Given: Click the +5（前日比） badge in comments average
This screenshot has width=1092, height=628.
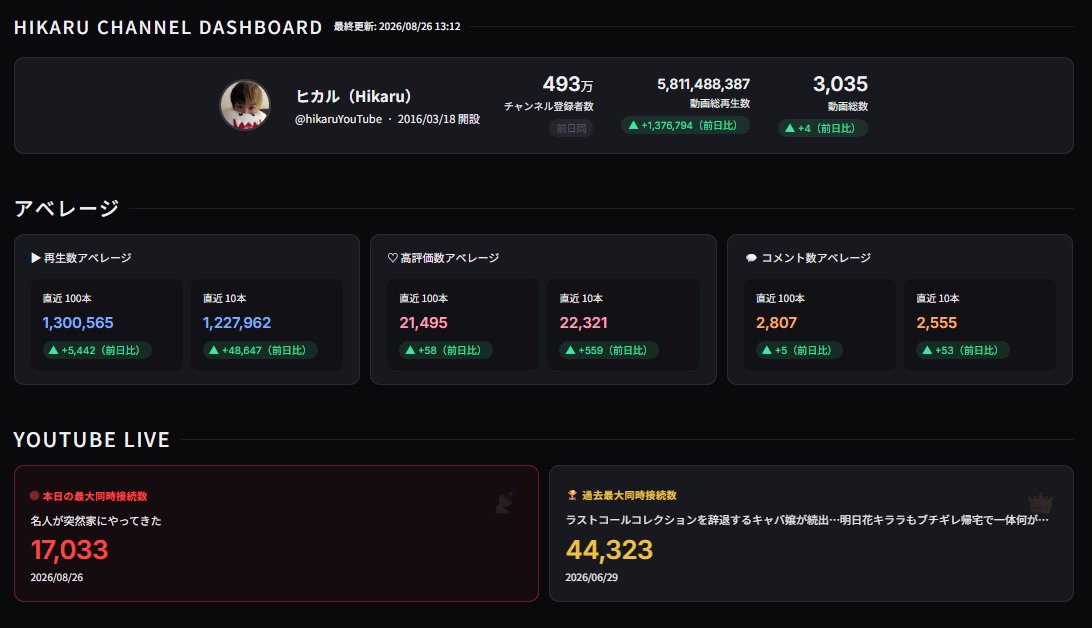Looking at the screenshot, I should point(799,350).
